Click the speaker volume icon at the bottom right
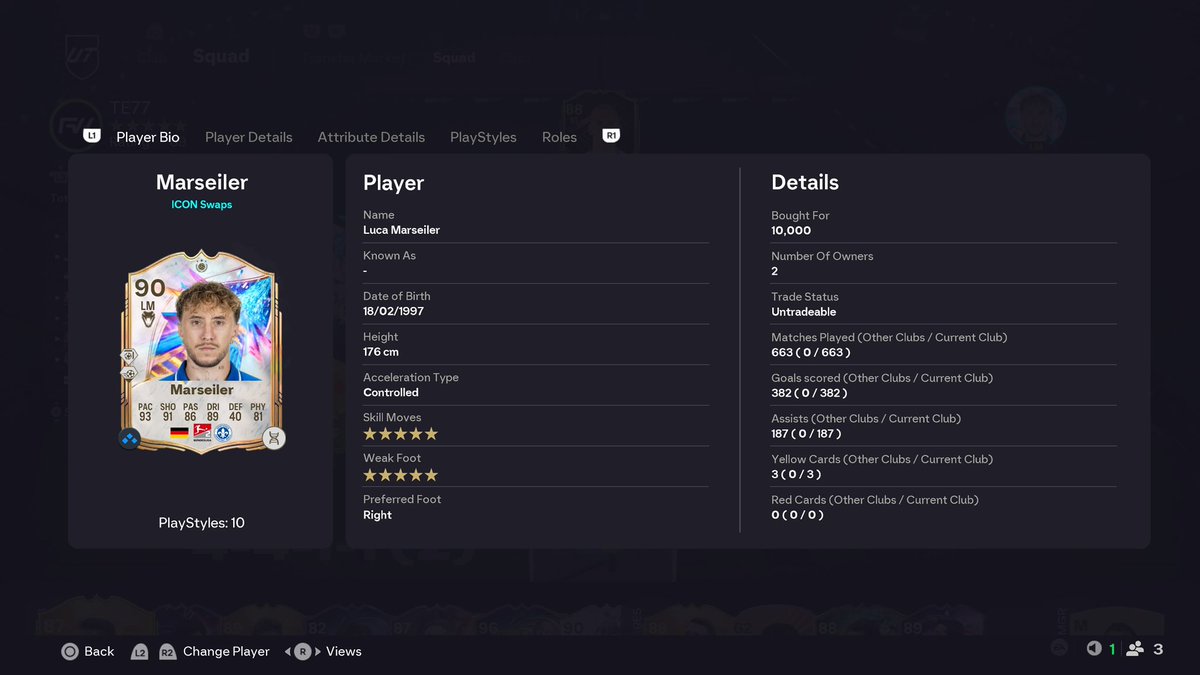The image size is (1200, 675). click(1094, 648)
